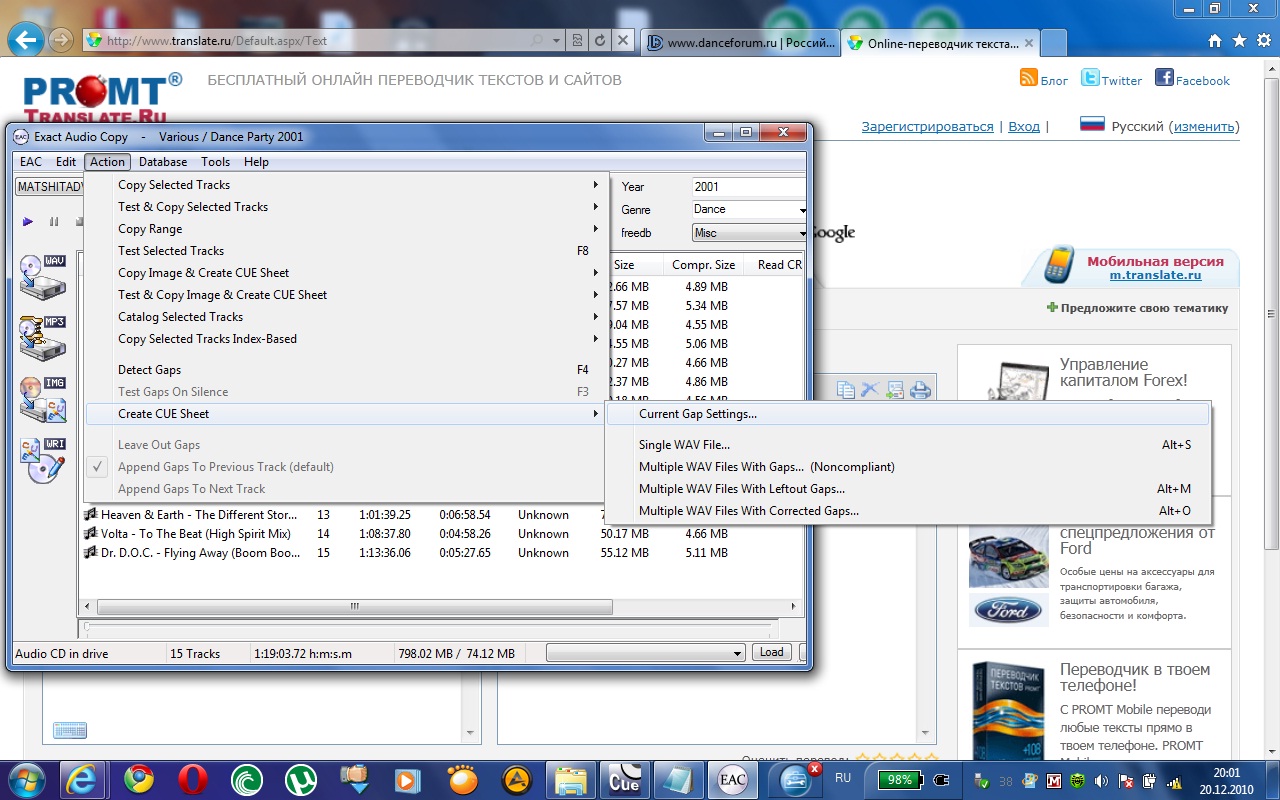Click the IMG copy image icon
This screenshot has width=1280, height=800.
pyautogui.click(x=43, y=399)
